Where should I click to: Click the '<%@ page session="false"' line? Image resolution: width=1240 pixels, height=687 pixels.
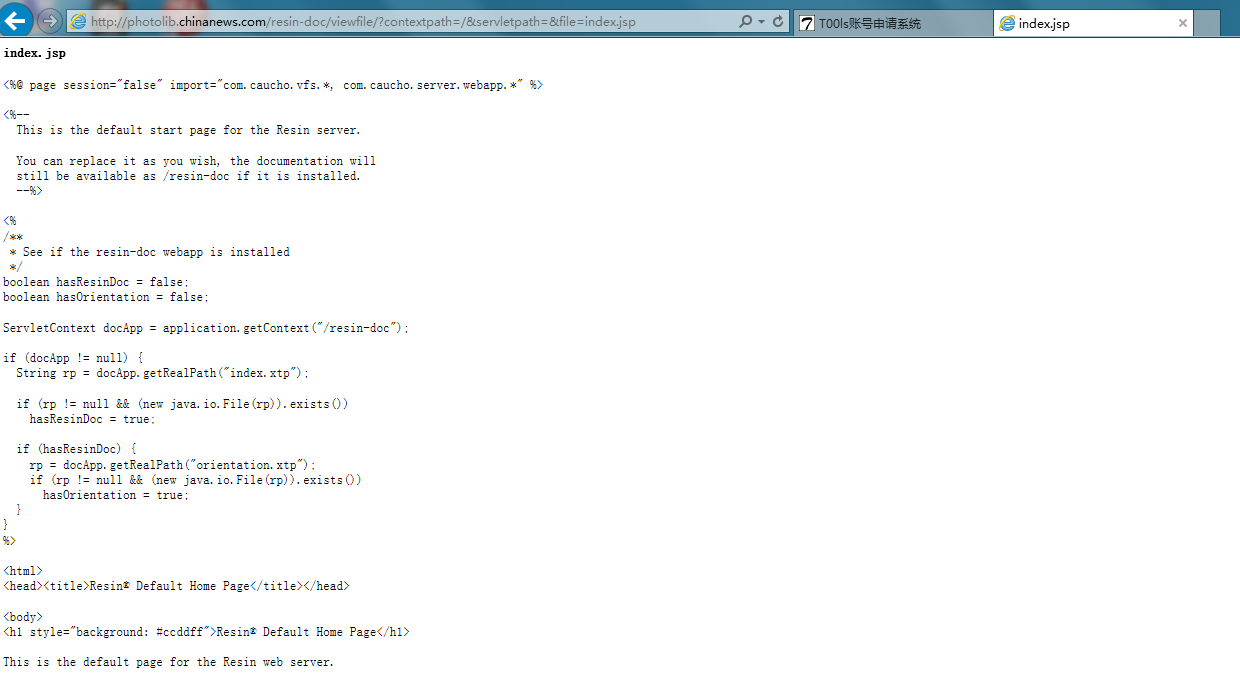(x=273, y=85)
